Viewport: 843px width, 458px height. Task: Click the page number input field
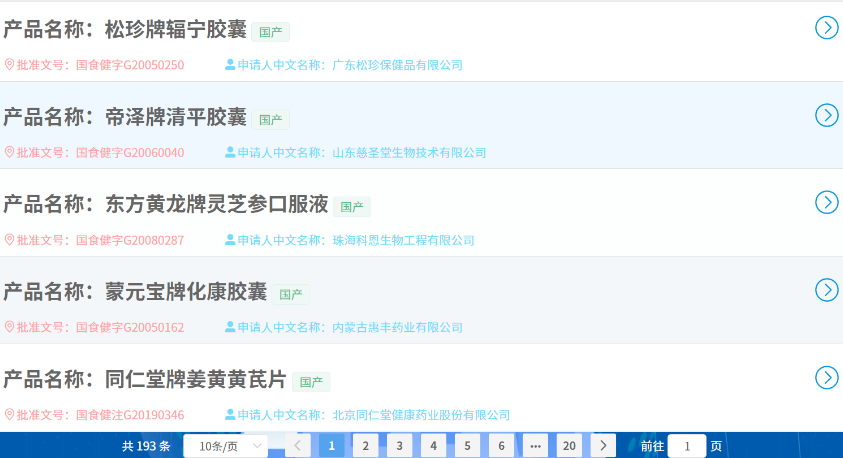pos(686,446)
